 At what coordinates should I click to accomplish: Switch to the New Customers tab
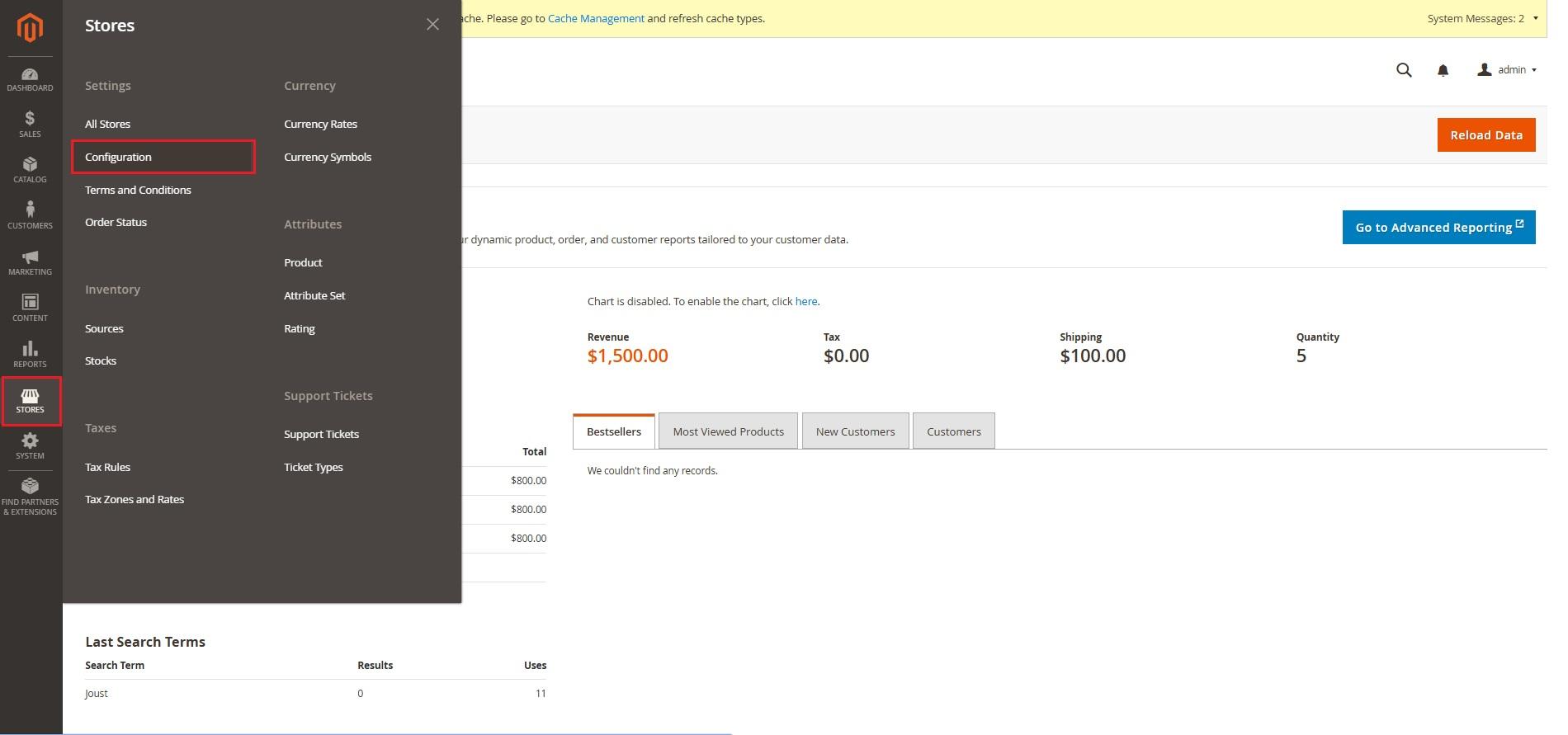point(855,431)
